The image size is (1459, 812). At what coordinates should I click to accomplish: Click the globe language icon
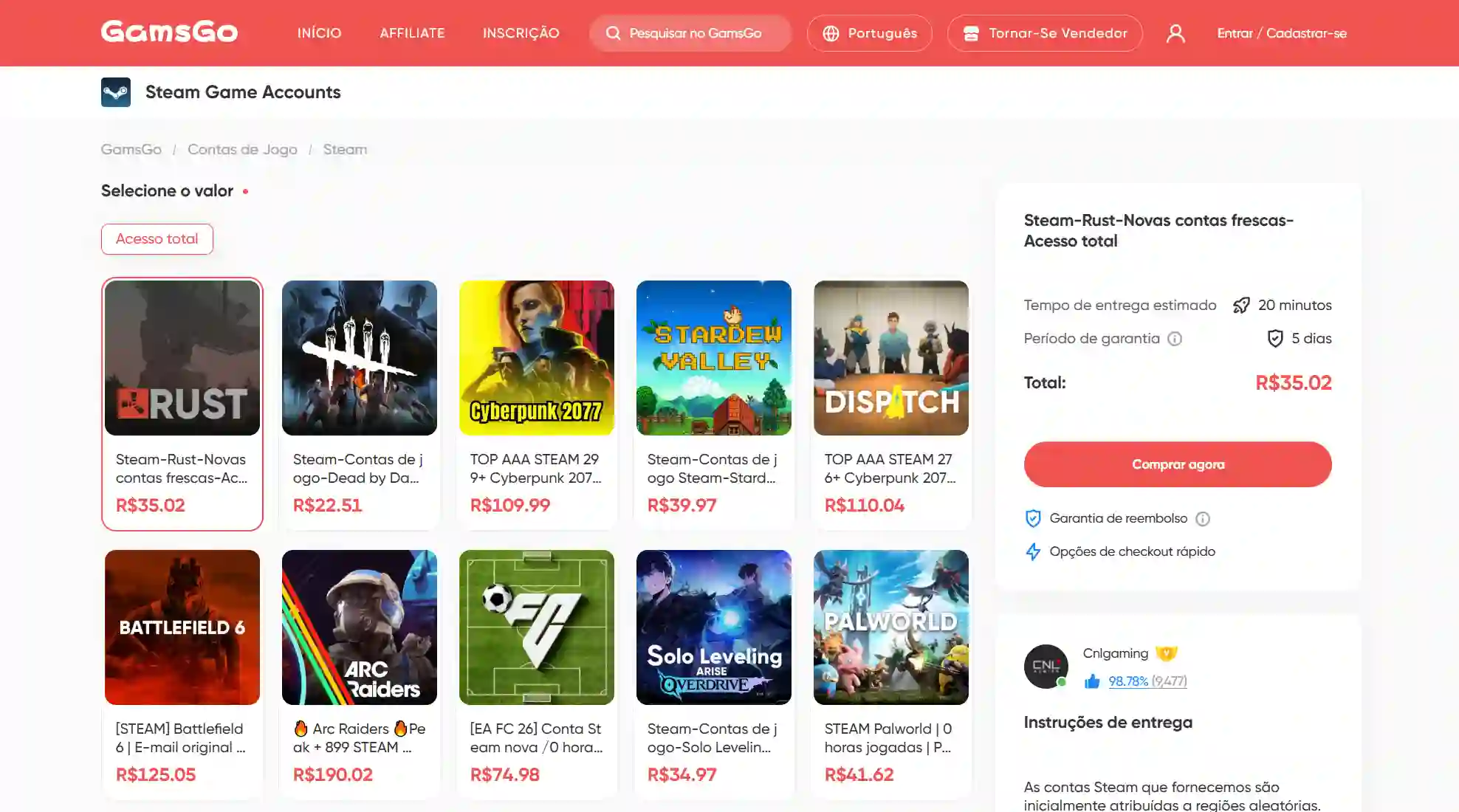coord(831,33)
